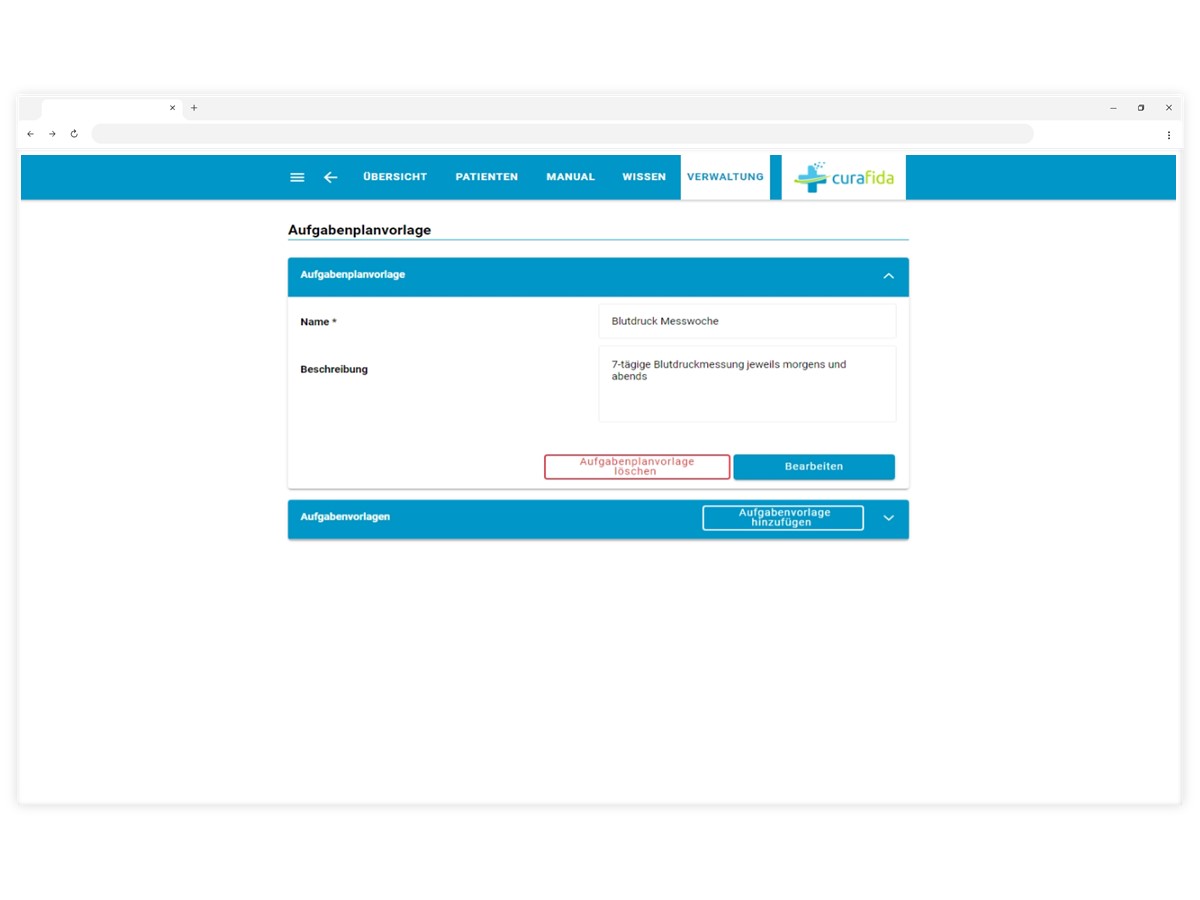Expand the Aufgabenvorlagen panel

[888, 518]
